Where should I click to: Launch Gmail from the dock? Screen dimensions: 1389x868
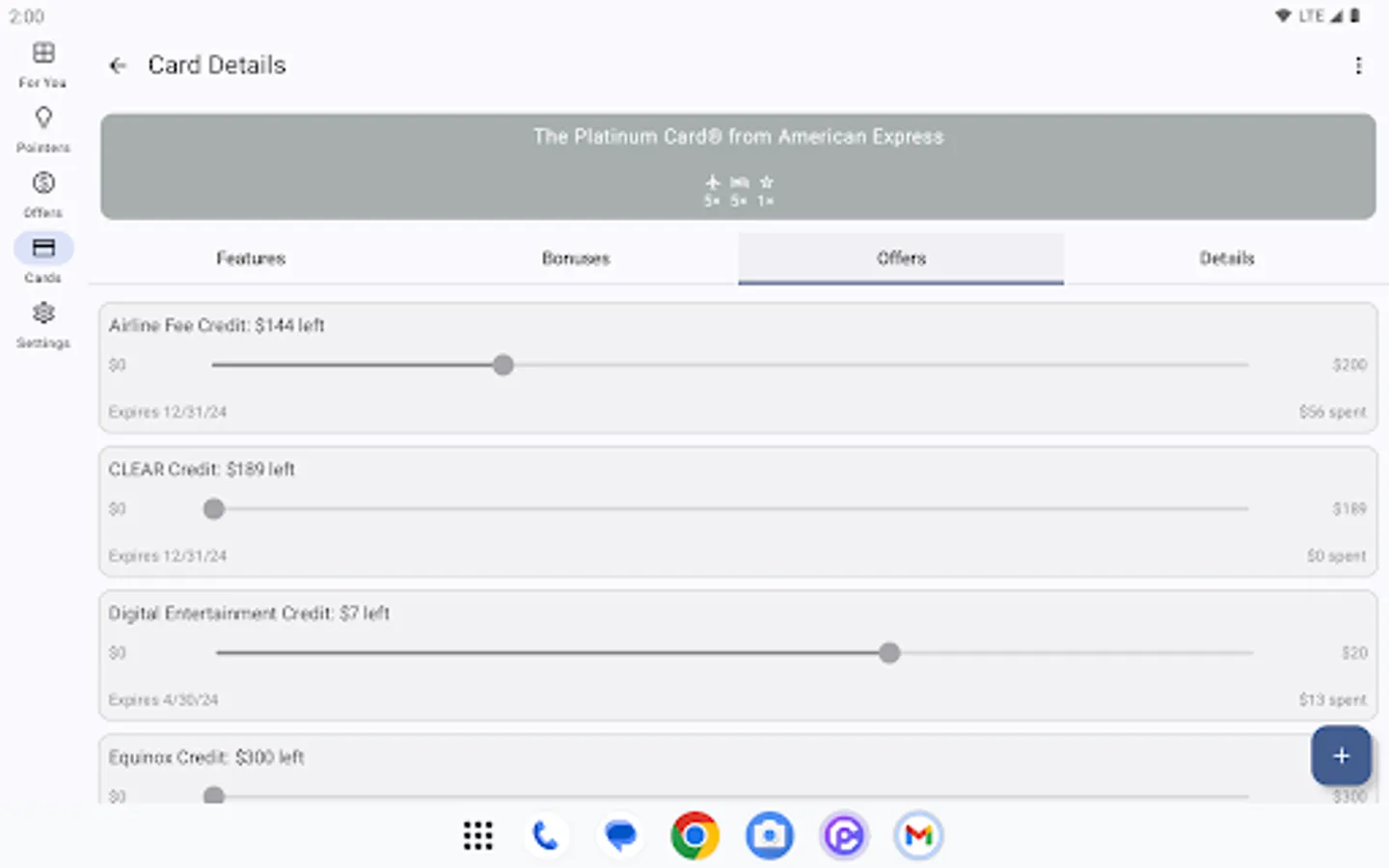[918, 835]
